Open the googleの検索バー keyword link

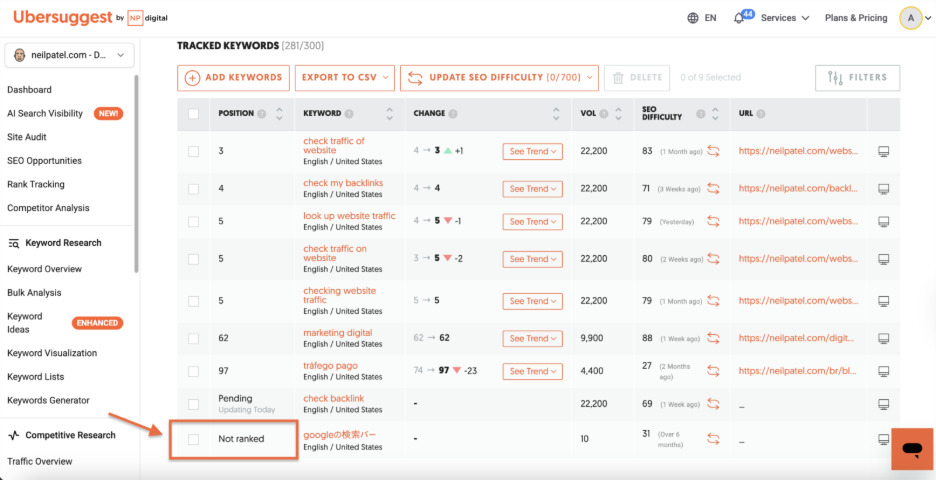click(340, 435)
